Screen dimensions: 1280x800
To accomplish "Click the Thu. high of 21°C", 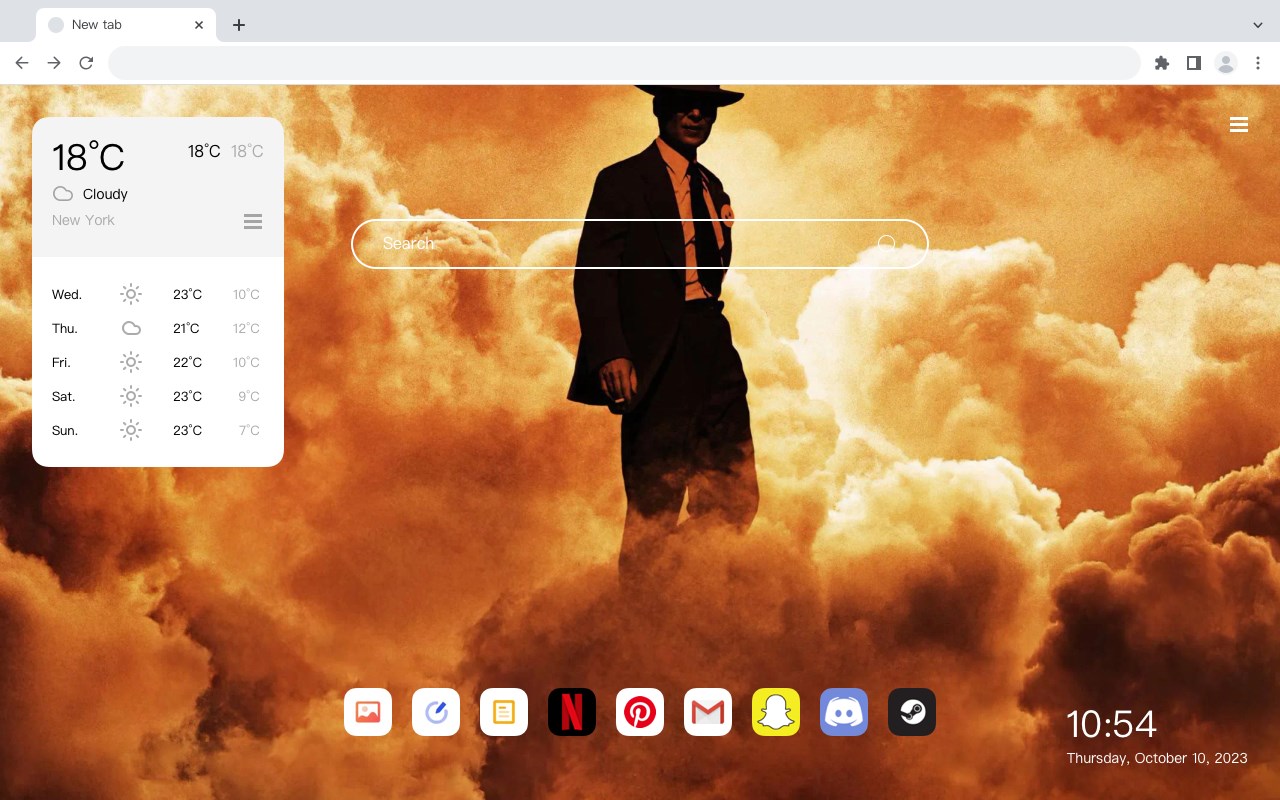I will (x=187, y=328).
